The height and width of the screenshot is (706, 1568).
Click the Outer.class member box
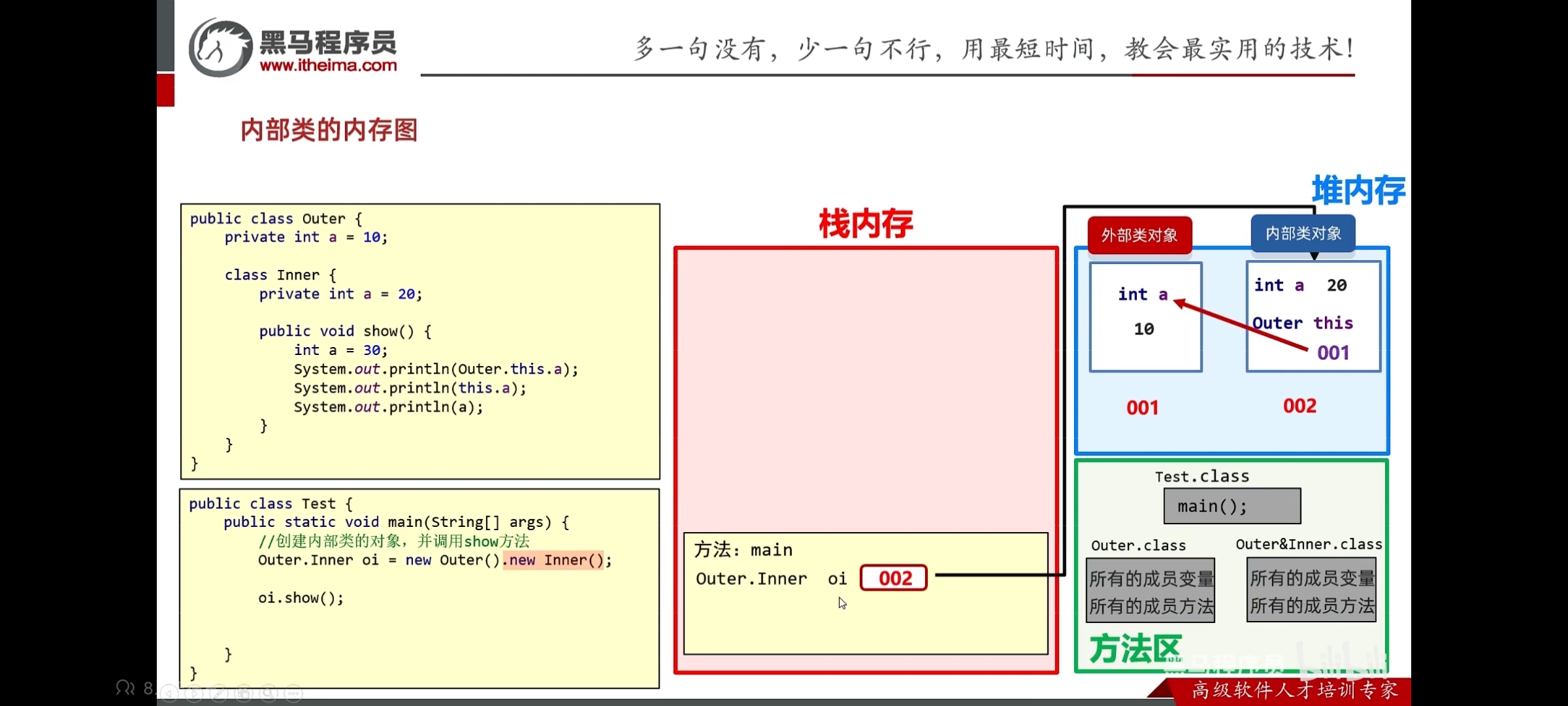tap(1151, 591)
